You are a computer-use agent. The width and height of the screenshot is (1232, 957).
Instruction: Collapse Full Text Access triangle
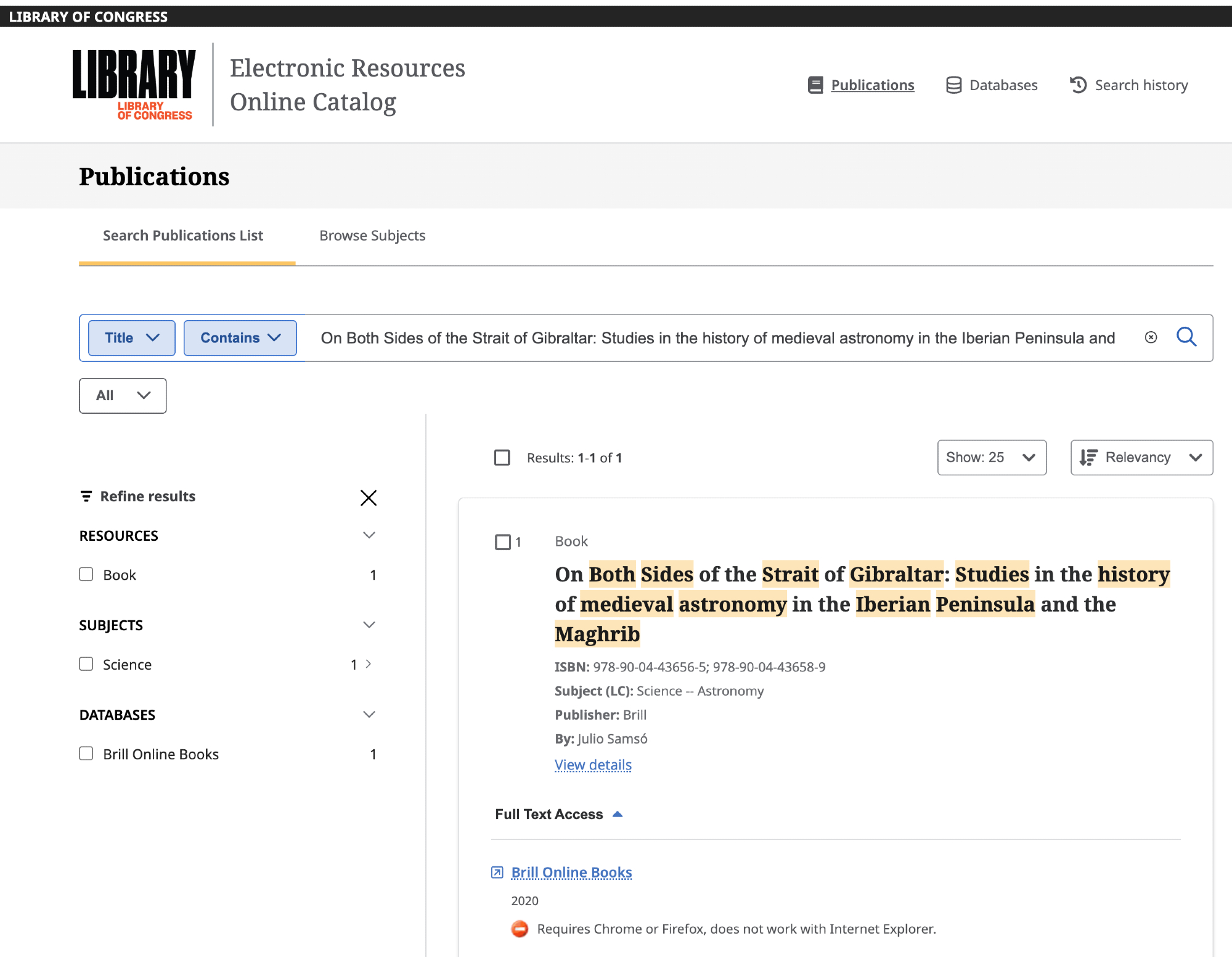pos(618,815)
